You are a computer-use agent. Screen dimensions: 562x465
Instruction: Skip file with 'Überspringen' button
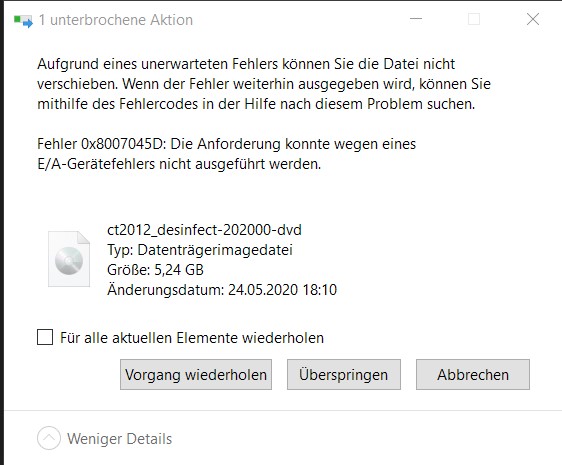(343, 375)
